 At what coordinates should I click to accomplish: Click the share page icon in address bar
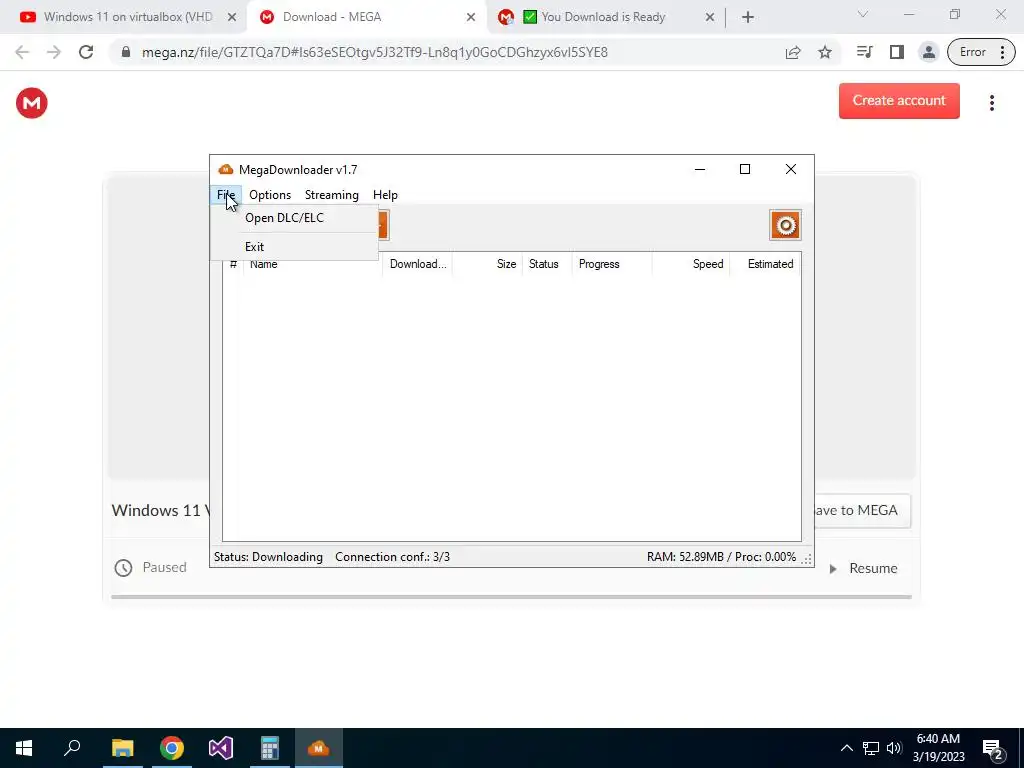pos(793,52)
